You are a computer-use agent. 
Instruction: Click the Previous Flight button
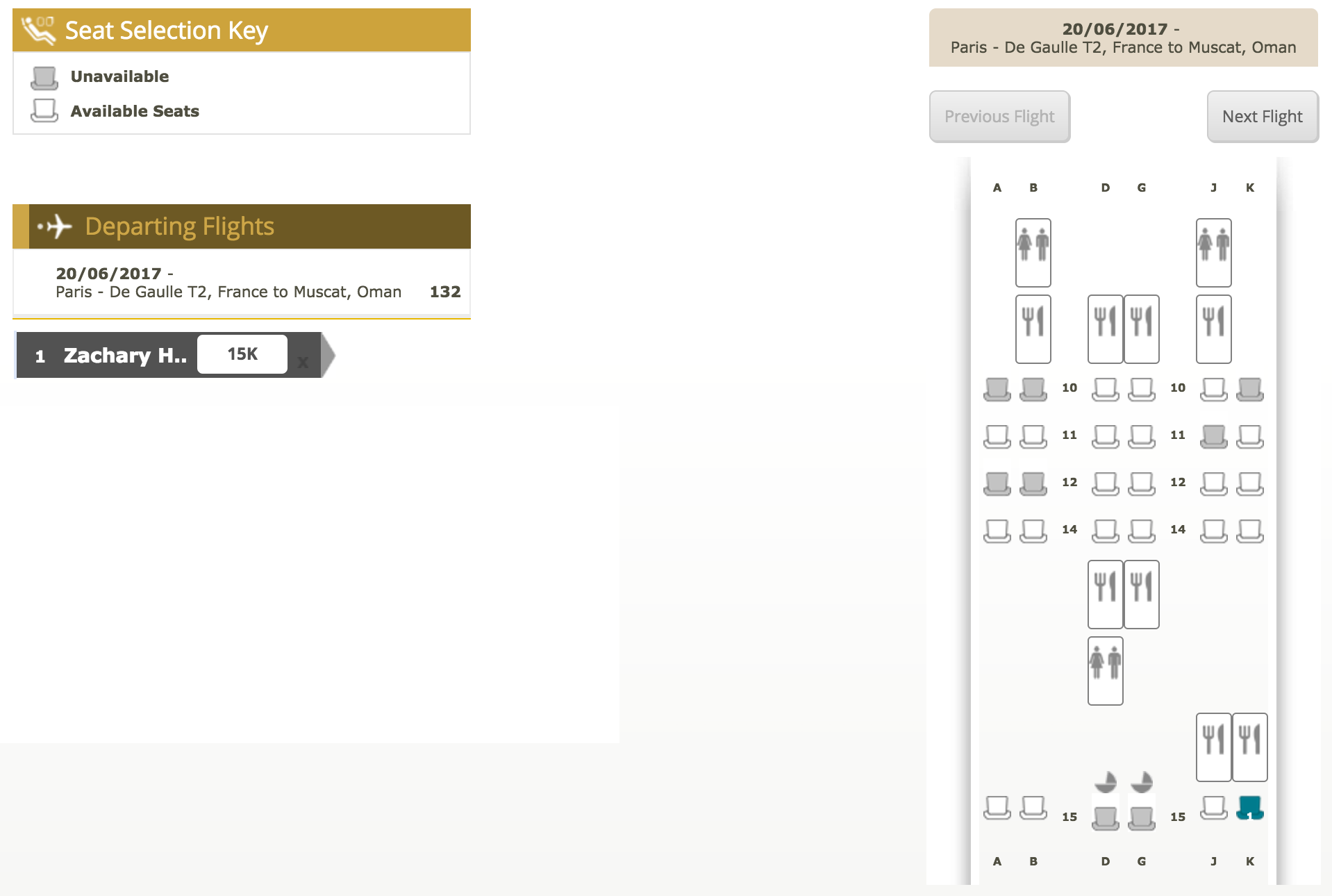(999, 117)
